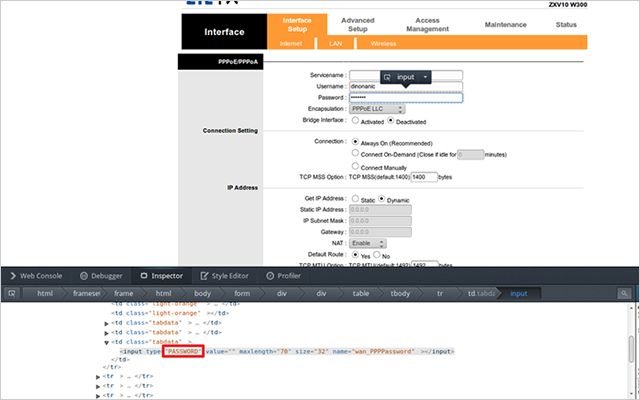This screenshot has height=400, width=640.
Task: Open the Encapsulation PPPoE LLC dropdown
Action: 375,108
